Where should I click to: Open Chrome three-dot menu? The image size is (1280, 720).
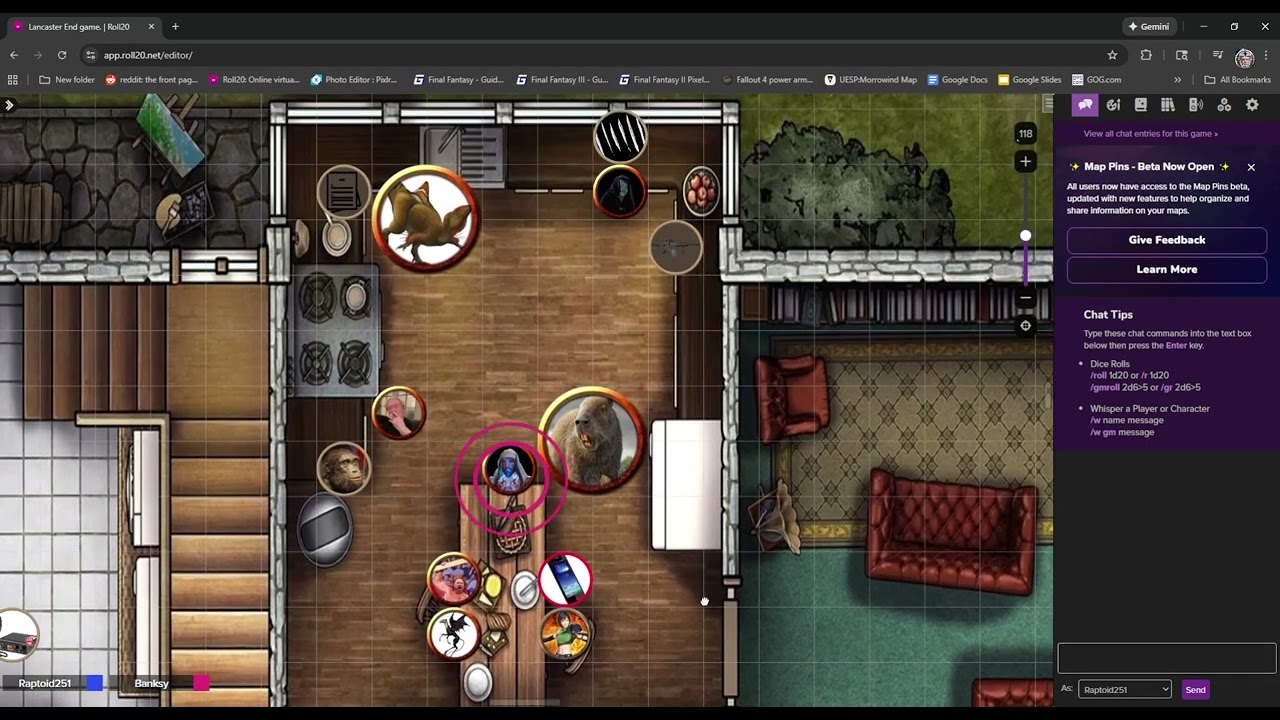1266,55
